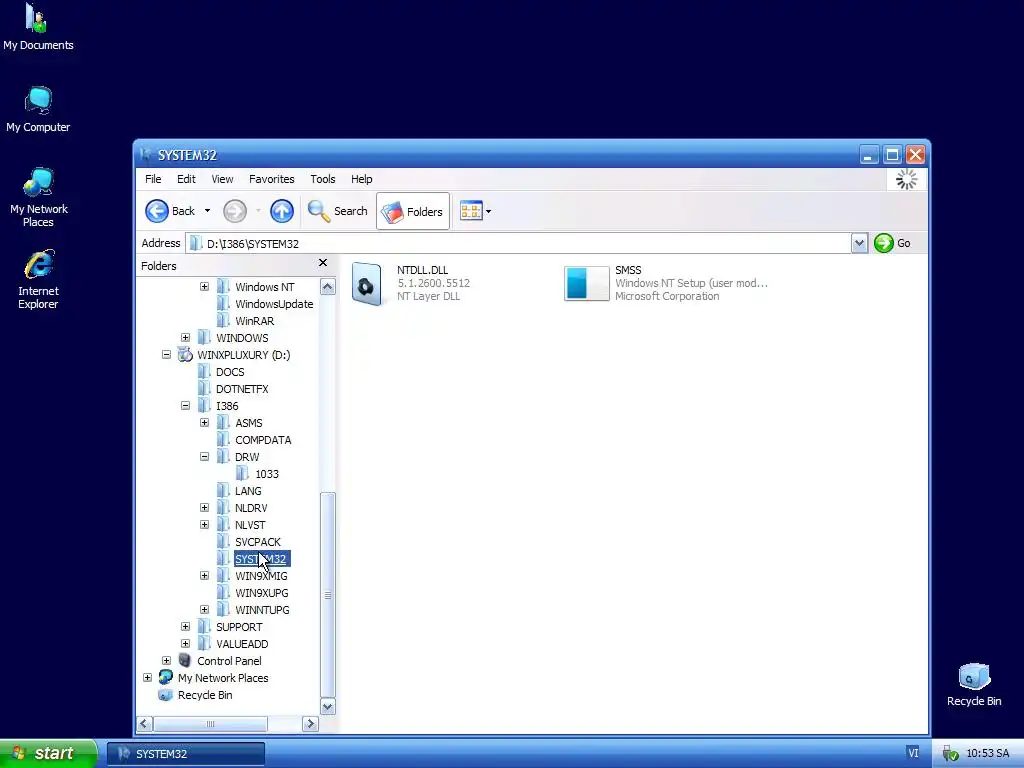Click the taskbar clock 10:53 SA
This screenshot has height=768, width=1024.
[987, 754]
